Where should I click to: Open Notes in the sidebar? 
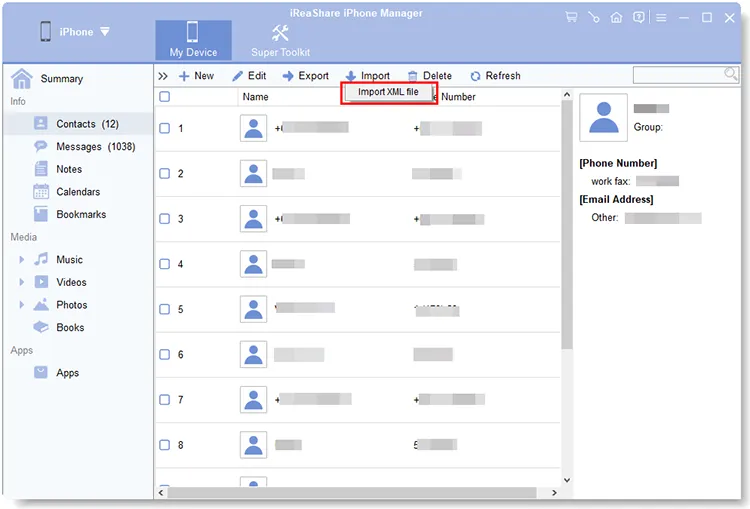point(69,169)
